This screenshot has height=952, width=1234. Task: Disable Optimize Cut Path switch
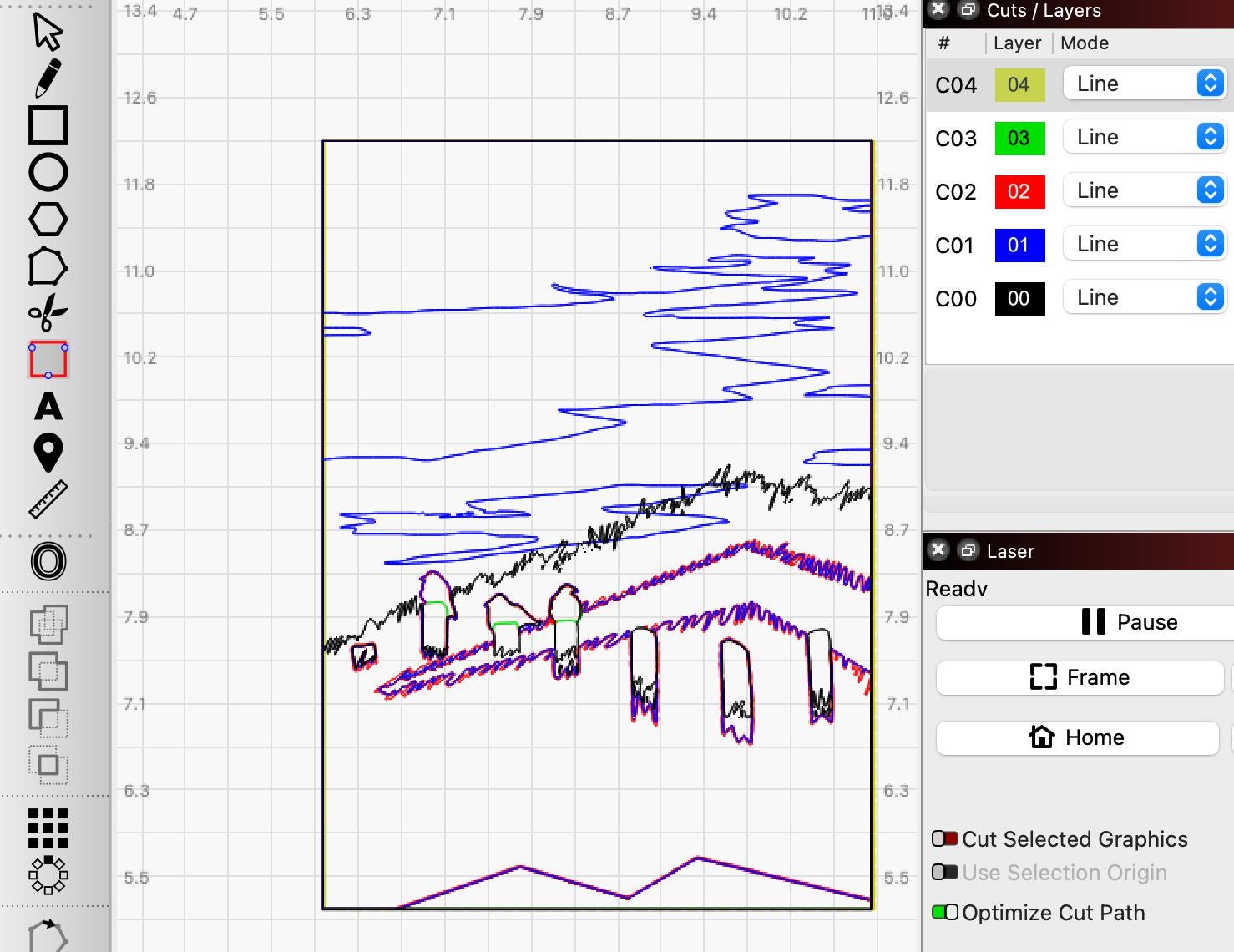pos(945,912)
